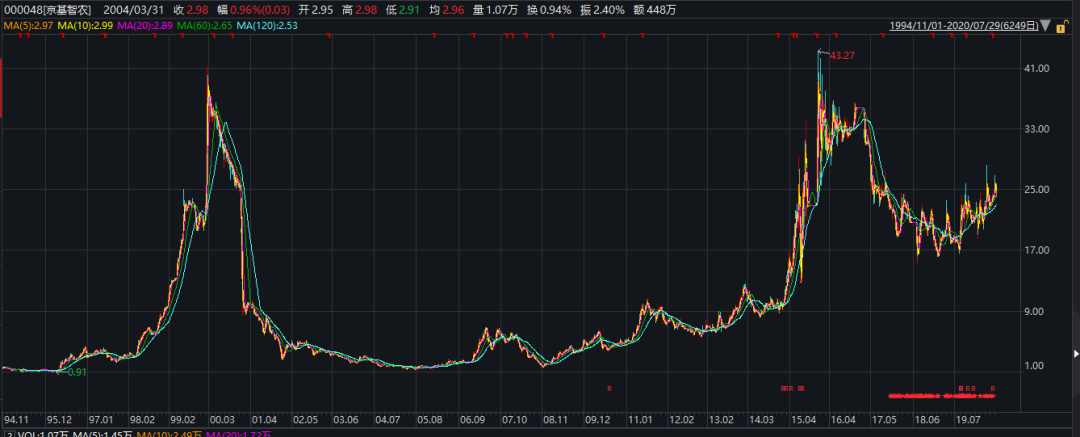This screenshot has width=1080, height=437.
Task: Click the 43.27 peak price marker
Action: point(842,55)
